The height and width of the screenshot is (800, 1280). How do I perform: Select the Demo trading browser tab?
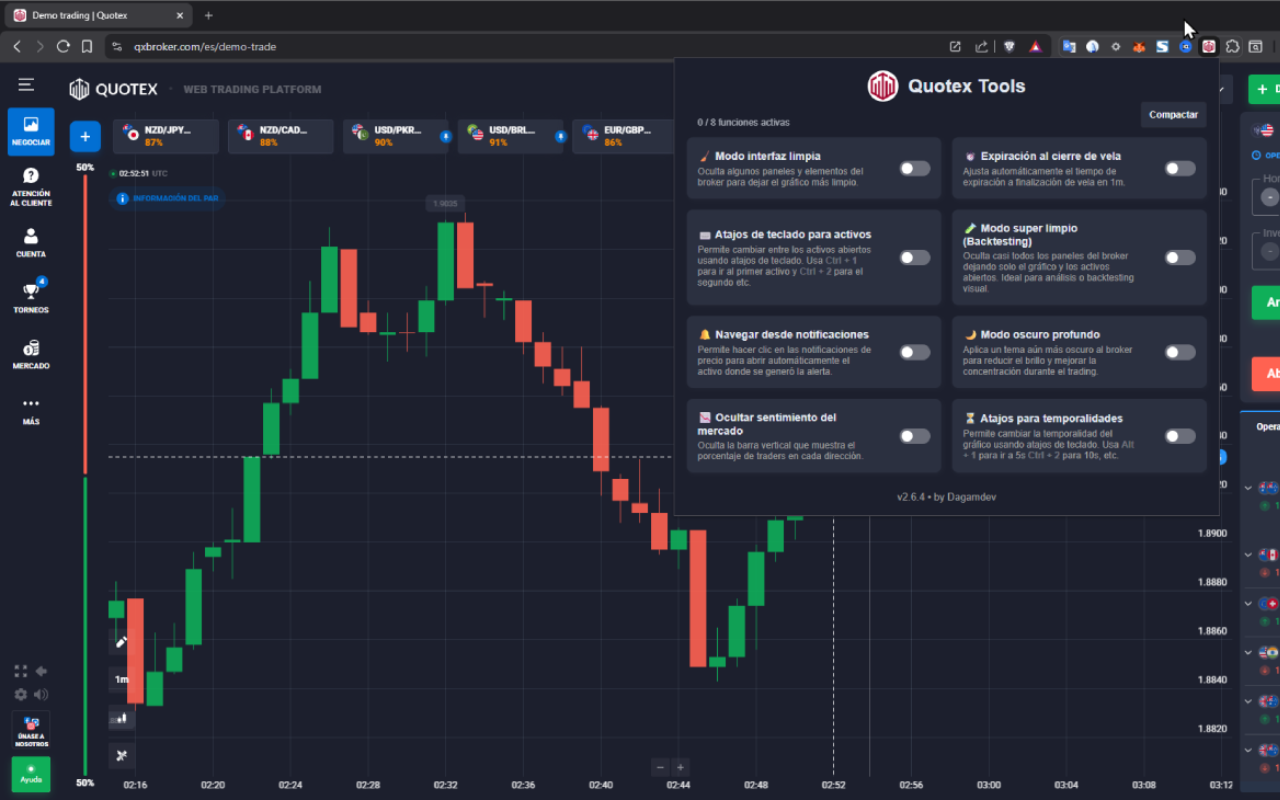coord(98,15)
